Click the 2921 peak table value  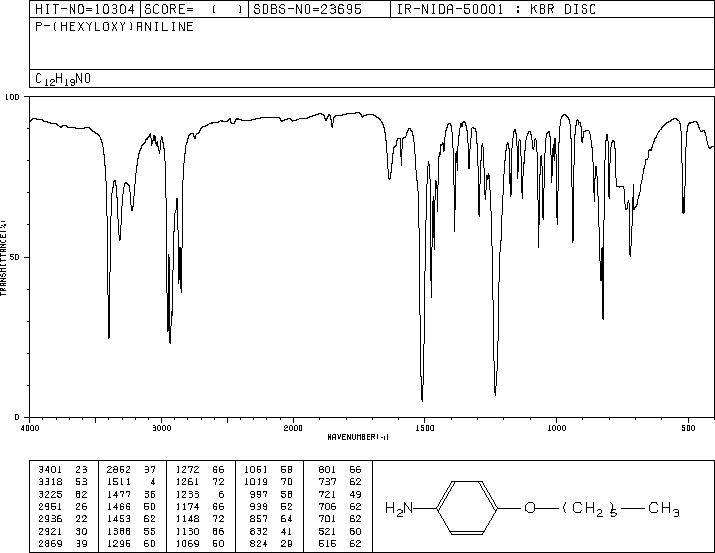(50, 532)
